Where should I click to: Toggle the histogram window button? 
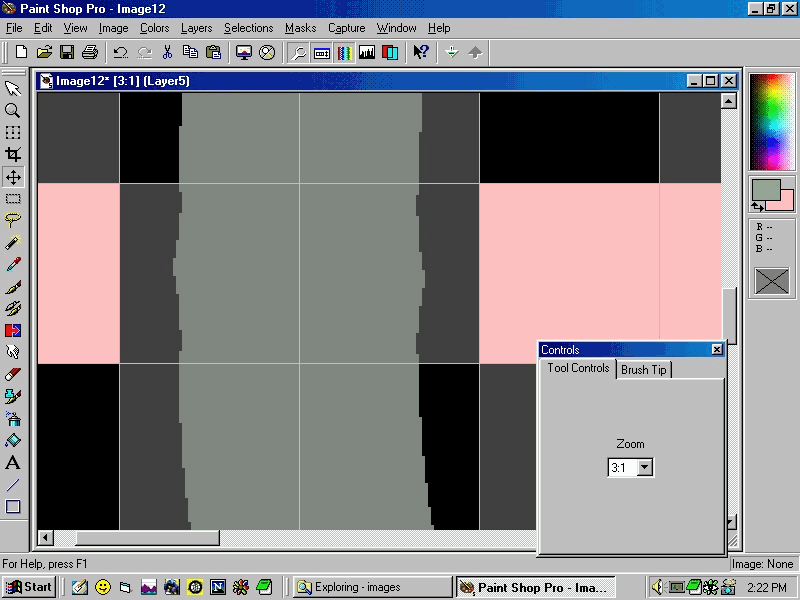(367, 52)
